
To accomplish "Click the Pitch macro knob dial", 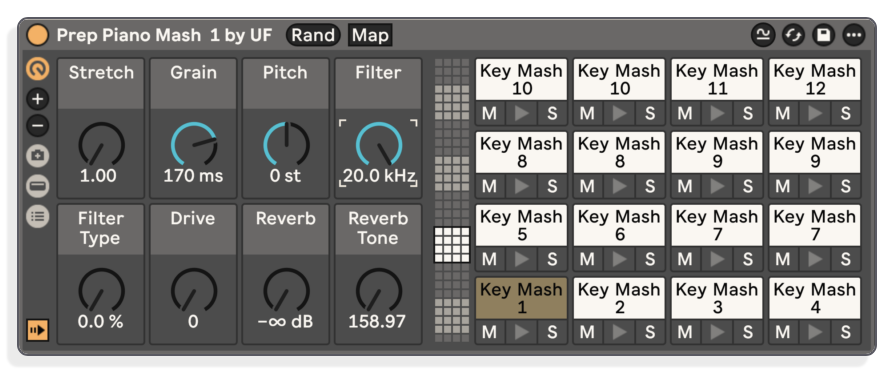I will [286, 144].
